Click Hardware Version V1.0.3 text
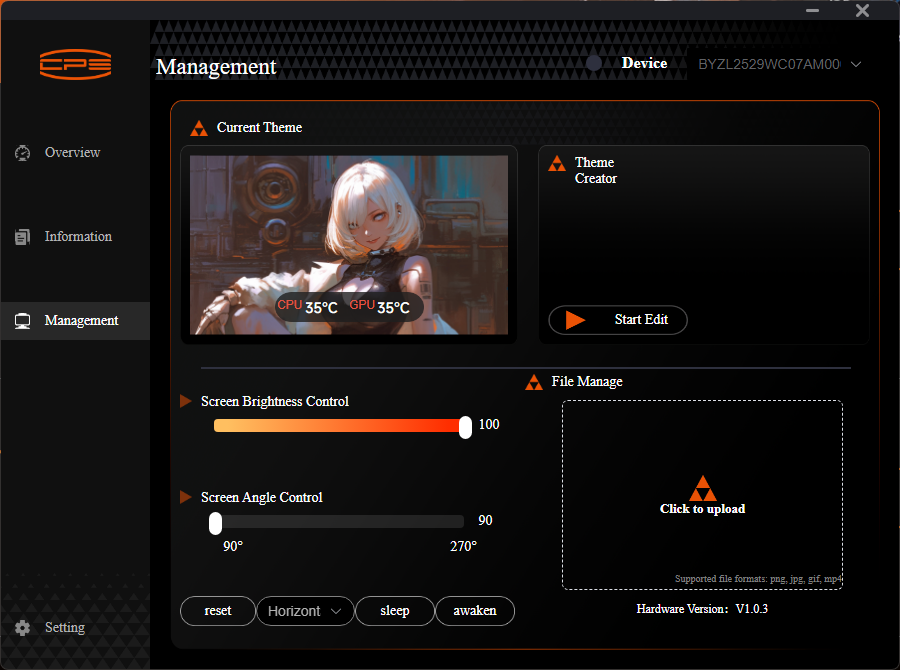The image size is (900, 670). click(x=702, y=609)
